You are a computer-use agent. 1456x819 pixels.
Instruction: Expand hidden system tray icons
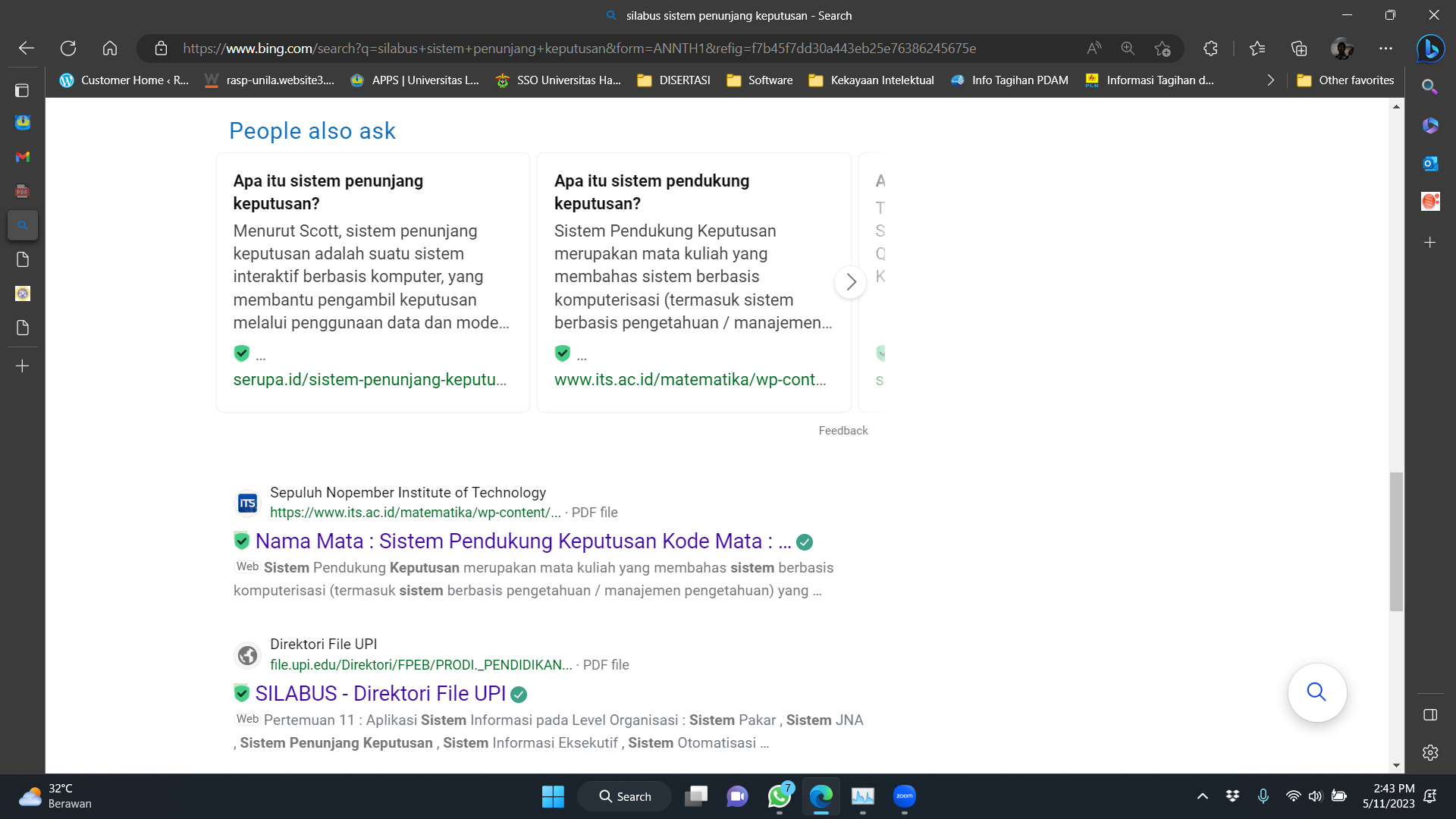pyautogui.click(x=1202, y=796)
